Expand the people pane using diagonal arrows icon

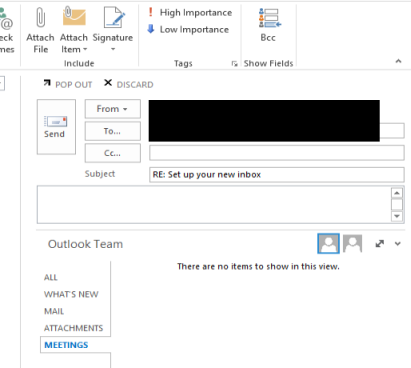pos(380,244)
